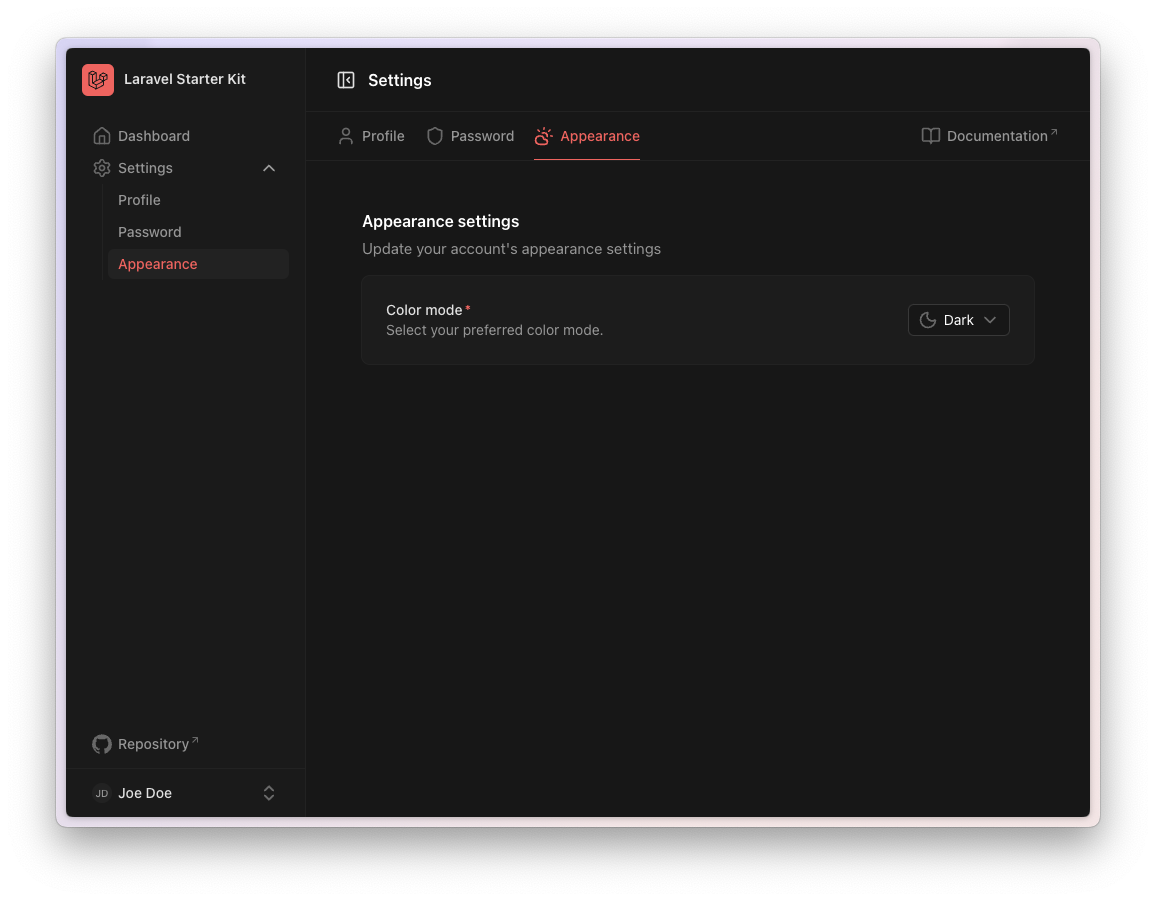Open Password in the sidebar submenu

(150, 232)
